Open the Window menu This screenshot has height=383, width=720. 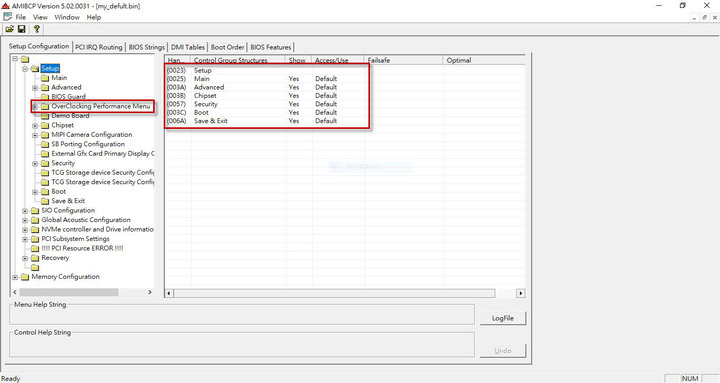pyautogui.click(x=67, y=17)
